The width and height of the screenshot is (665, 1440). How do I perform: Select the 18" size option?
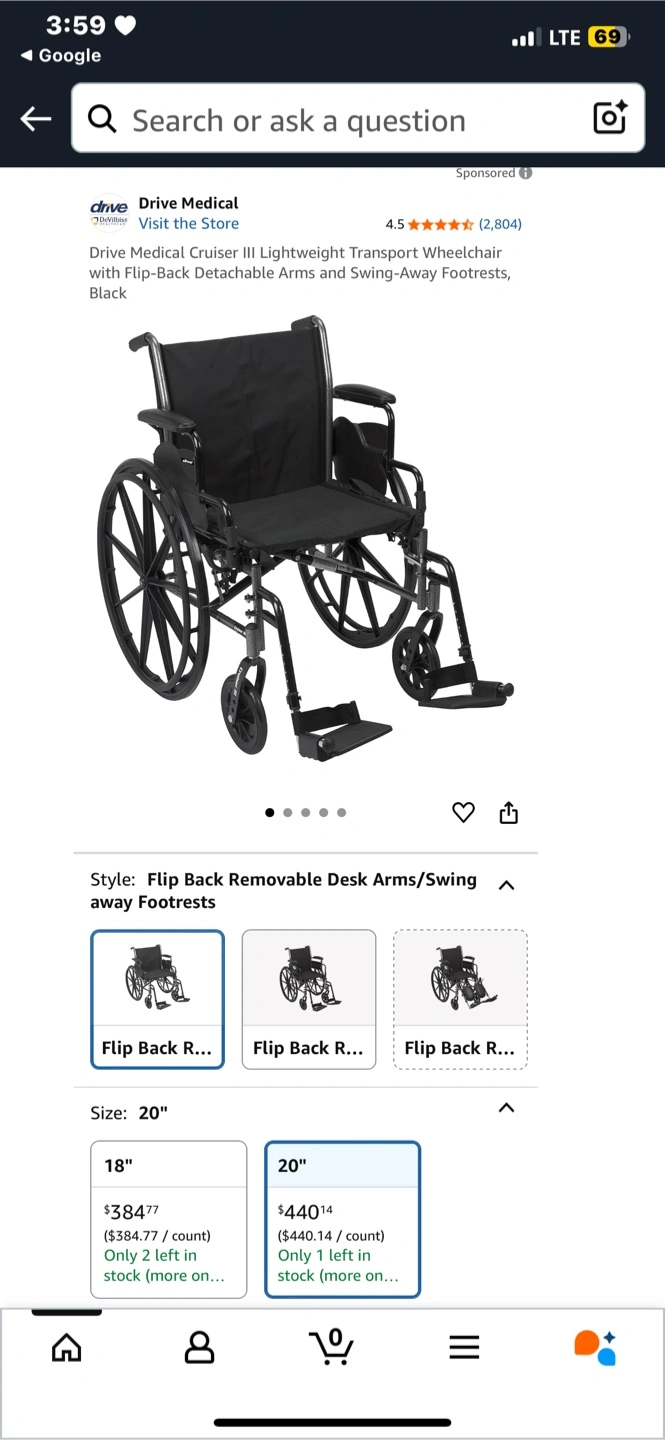pyautogui.click(x=168, y=1219)
